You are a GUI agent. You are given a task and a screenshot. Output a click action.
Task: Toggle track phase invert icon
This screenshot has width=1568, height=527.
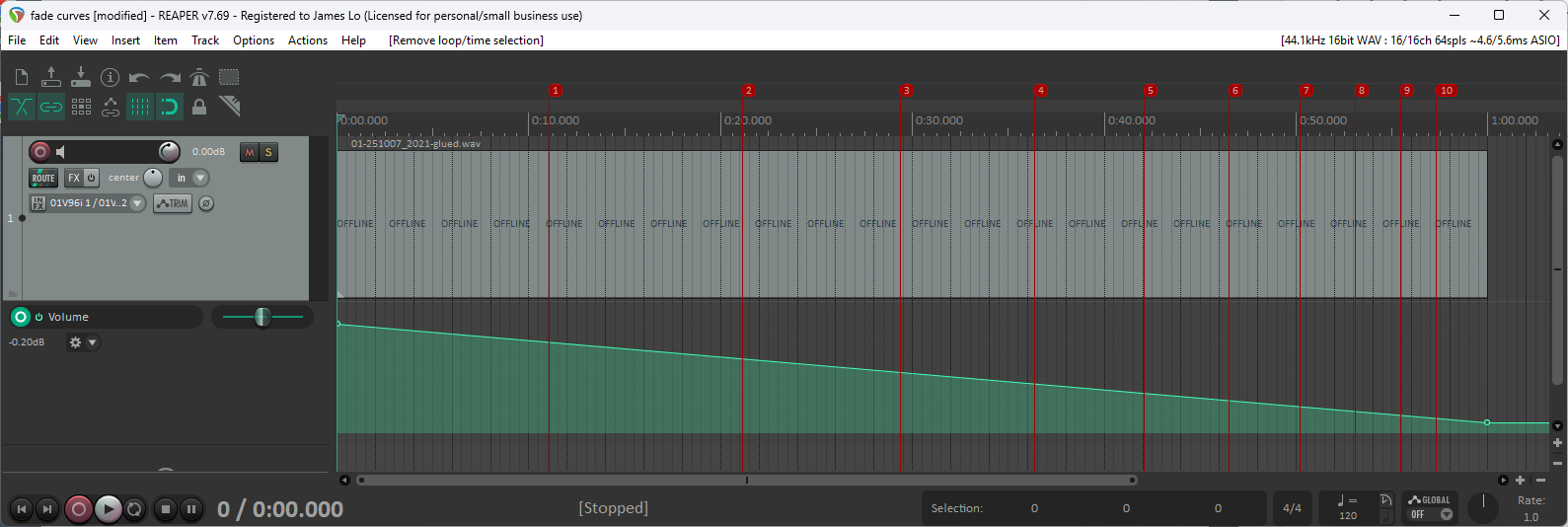pyautogui.click(x=206, y=203)
